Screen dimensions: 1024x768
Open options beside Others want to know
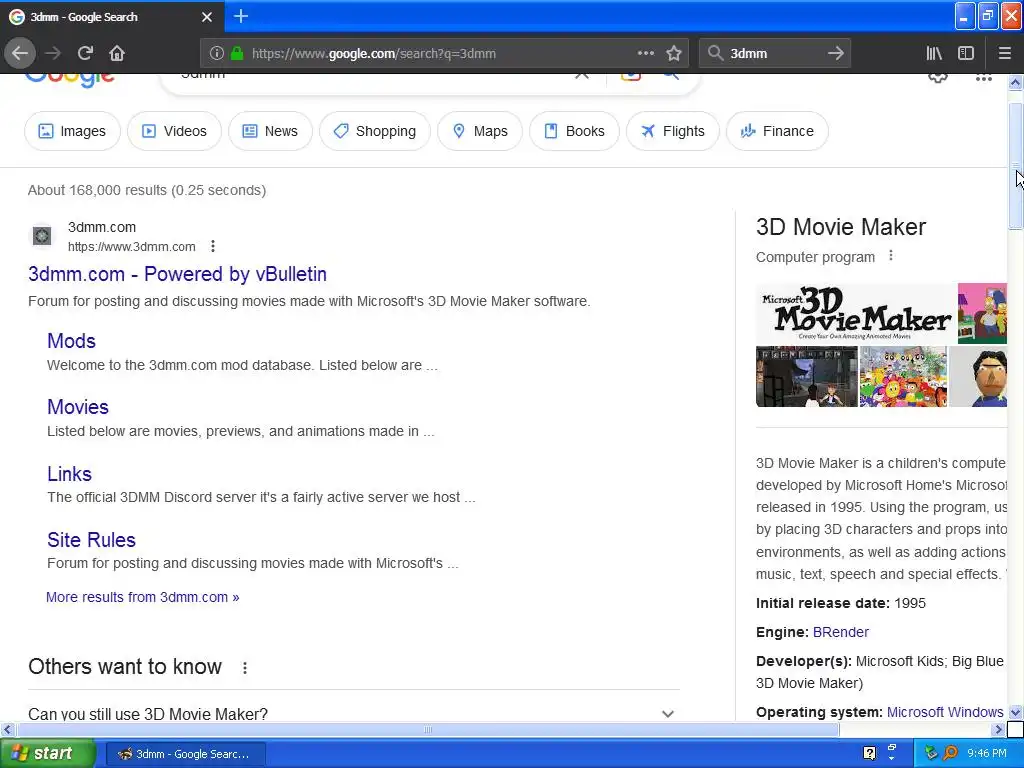point(244,667)
